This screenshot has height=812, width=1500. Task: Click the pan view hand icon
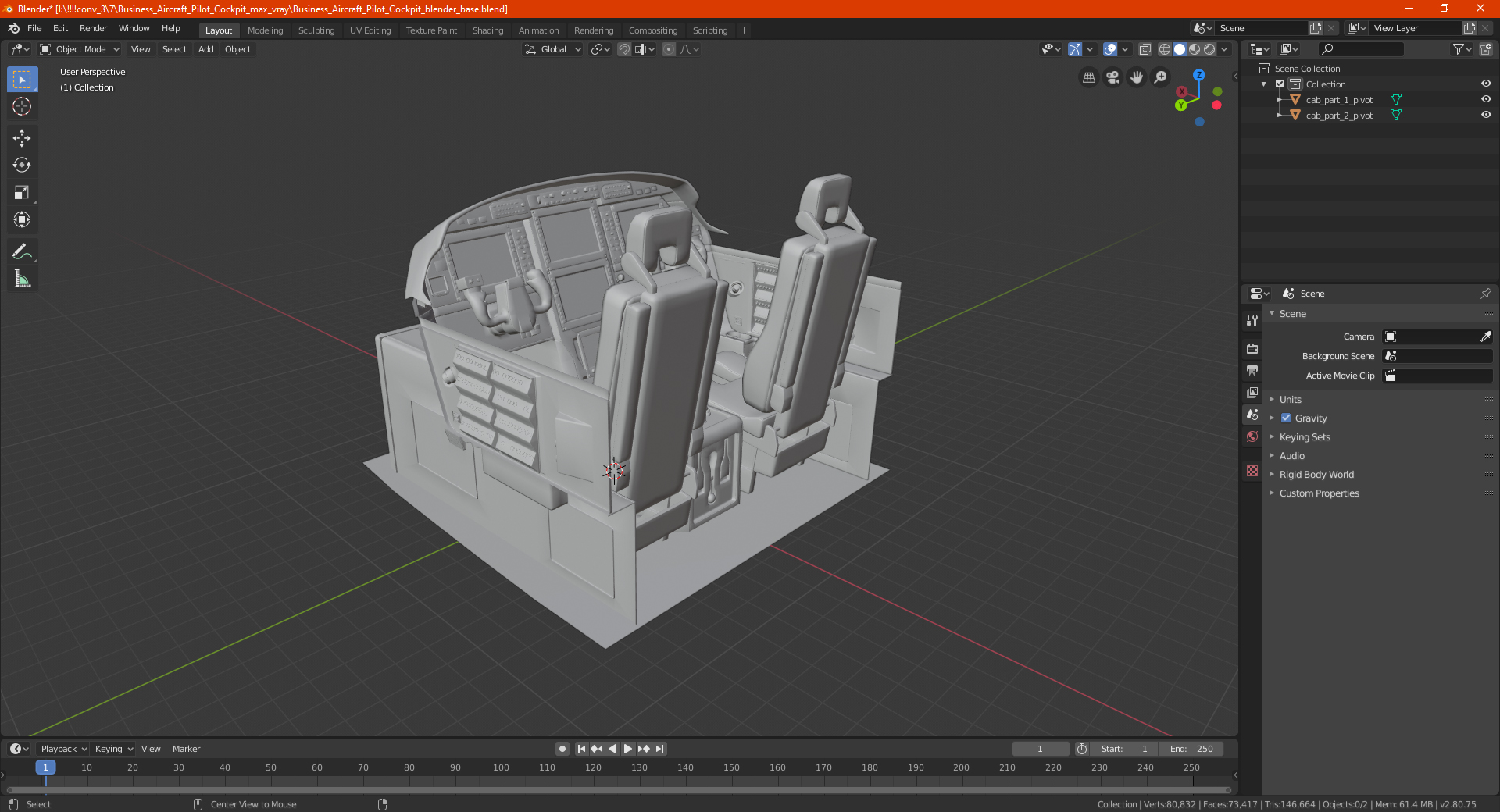point(1137,77)
